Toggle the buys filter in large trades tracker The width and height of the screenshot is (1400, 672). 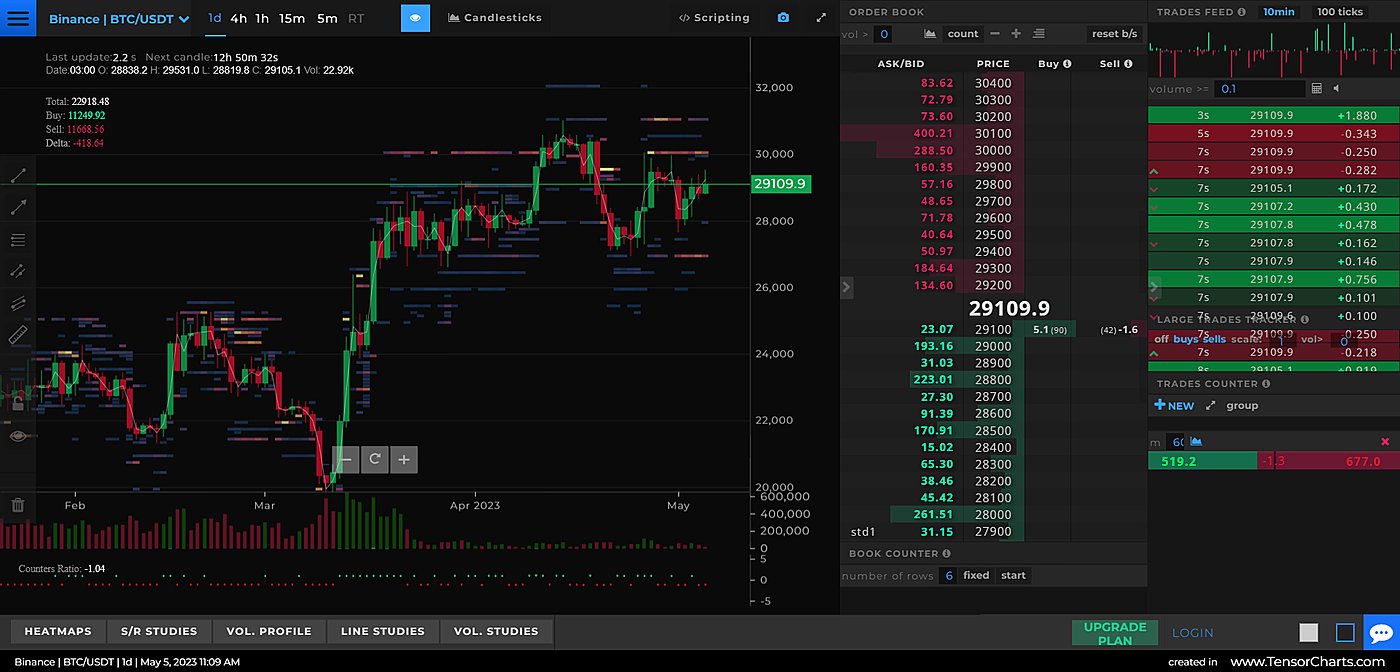click(x=1185, y=340)
